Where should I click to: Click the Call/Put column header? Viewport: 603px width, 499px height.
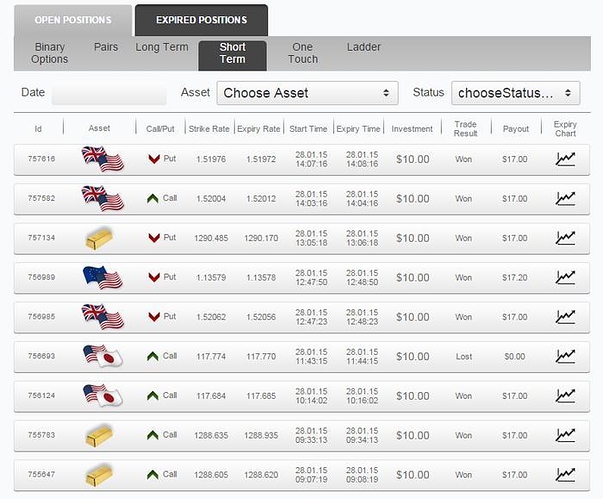160,129
